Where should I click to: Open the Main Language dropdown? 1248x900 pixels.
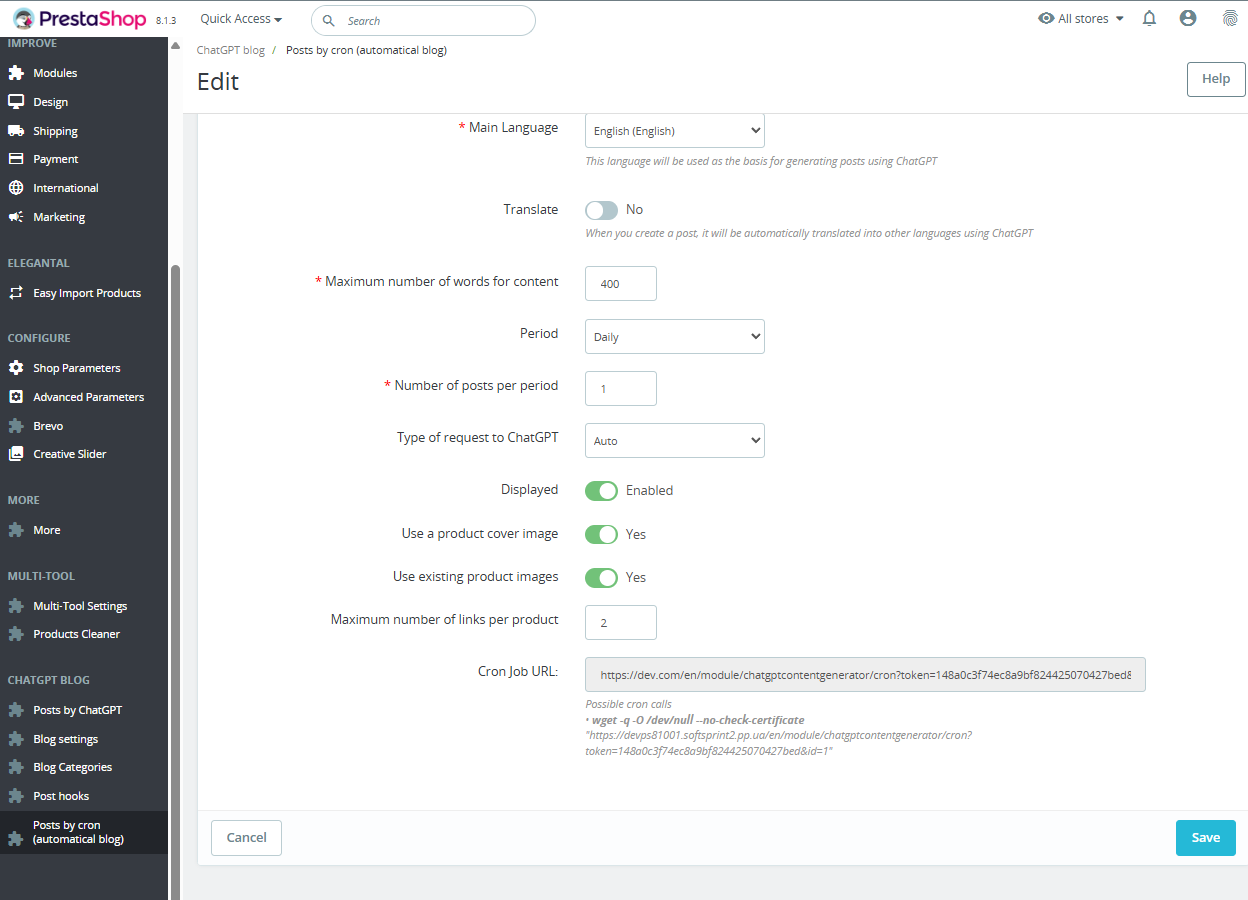pyautogui.click(x=675, y=131)
